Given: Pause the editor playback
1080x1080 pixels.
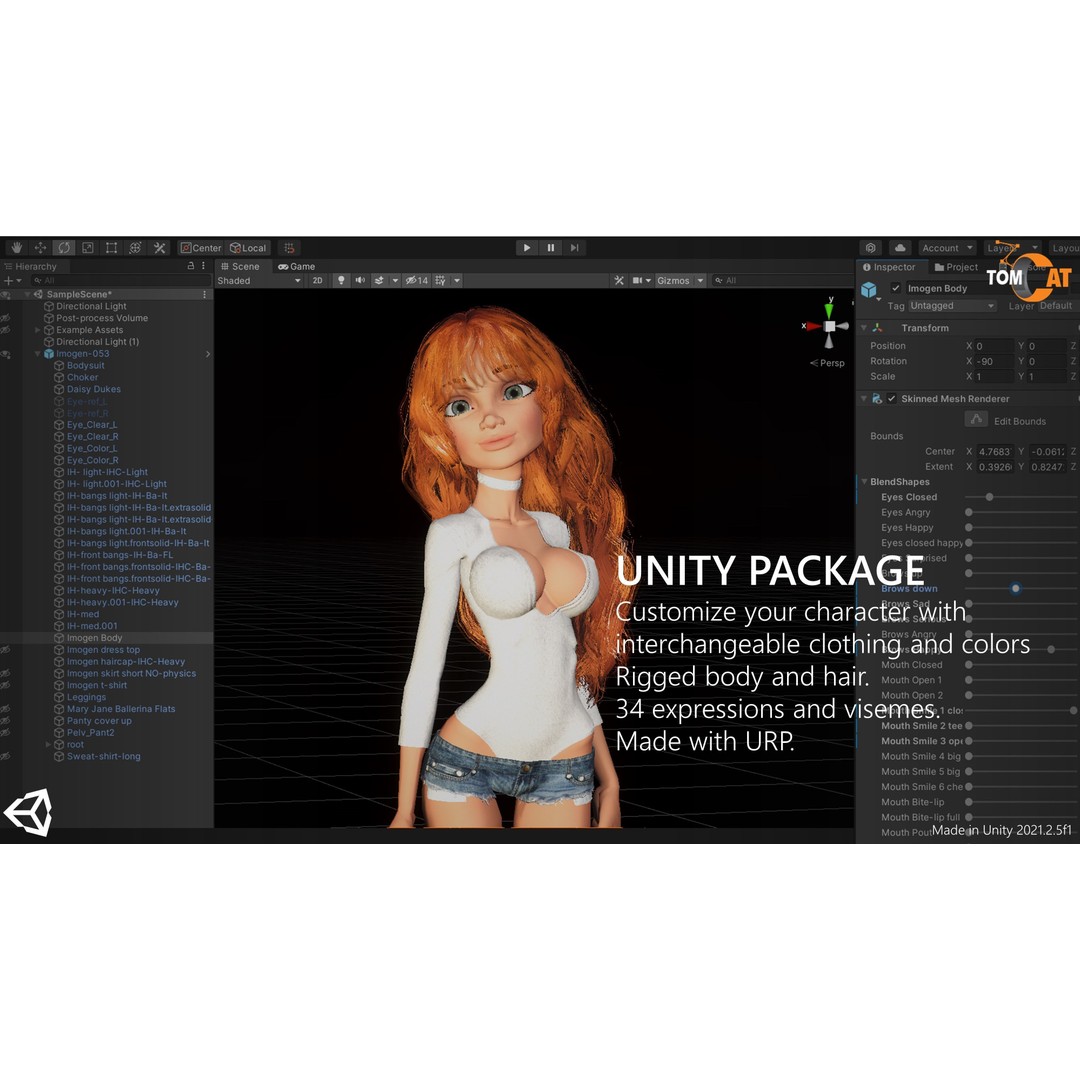Looking at the screenshot, I should pos(550,248).
